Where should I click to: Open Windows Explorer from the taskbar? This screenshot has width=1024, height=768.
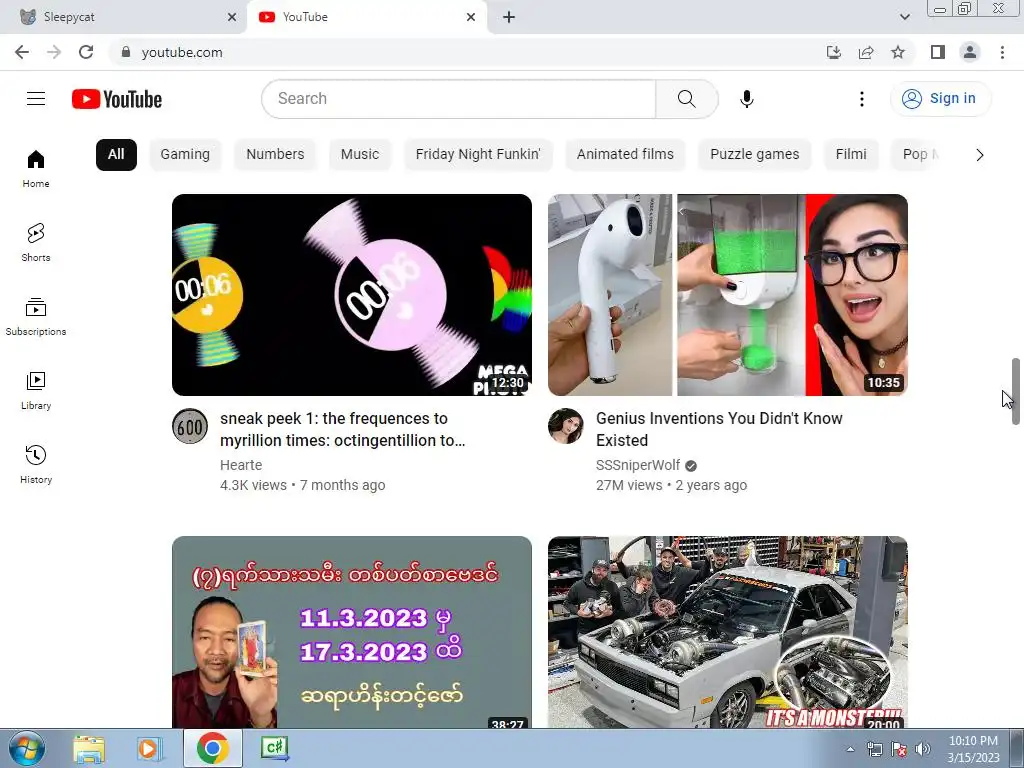[x=89, y=748]
